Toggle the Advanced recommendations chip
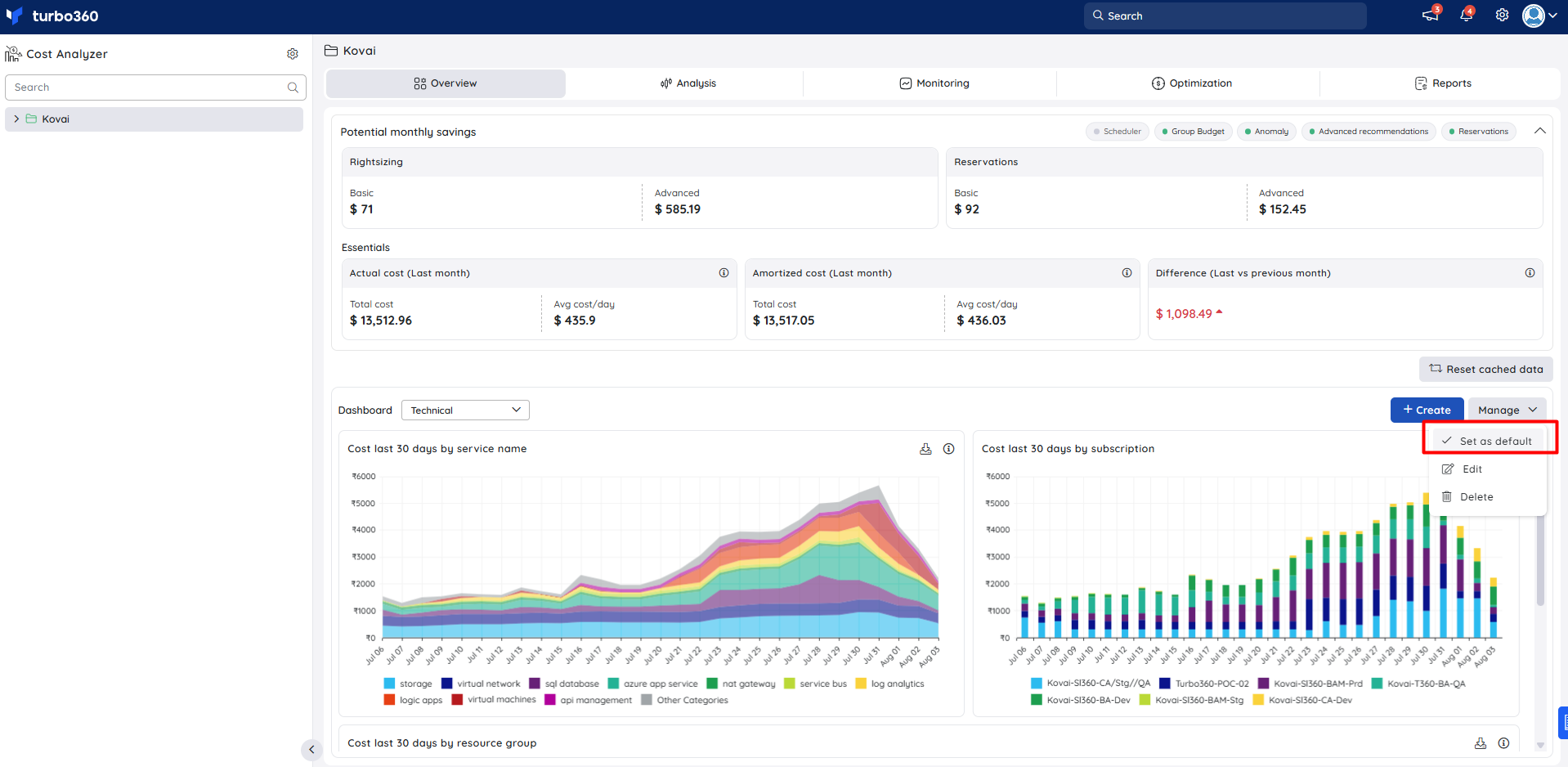Screen dimensions: 1568x767 pyautogui.click(x=1369, y=132)
